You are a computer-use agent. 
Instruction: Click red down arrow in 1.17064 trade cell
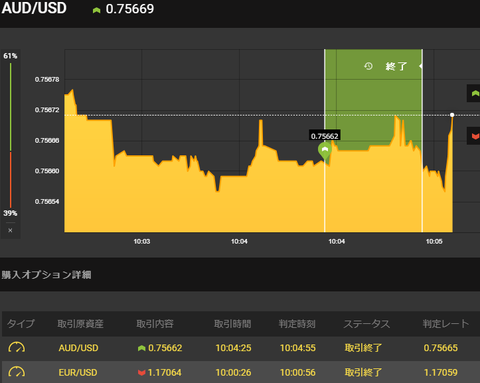pyautogui.click(x=142, y=372)
